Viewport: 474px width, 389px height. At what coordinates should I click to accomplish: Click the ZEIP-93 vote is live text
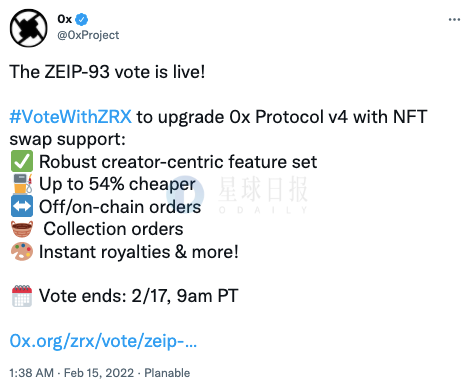click(107, 72)
